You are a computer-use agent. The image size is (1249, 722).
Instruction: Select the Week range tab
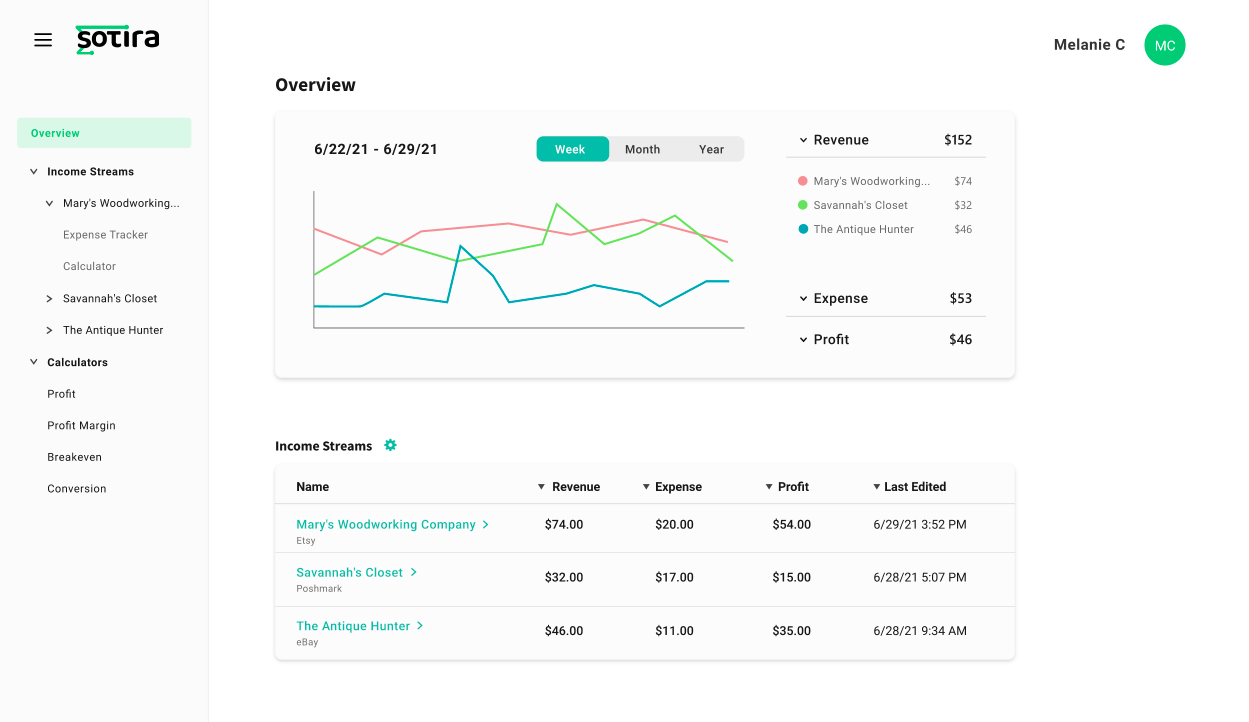point(572,149)
